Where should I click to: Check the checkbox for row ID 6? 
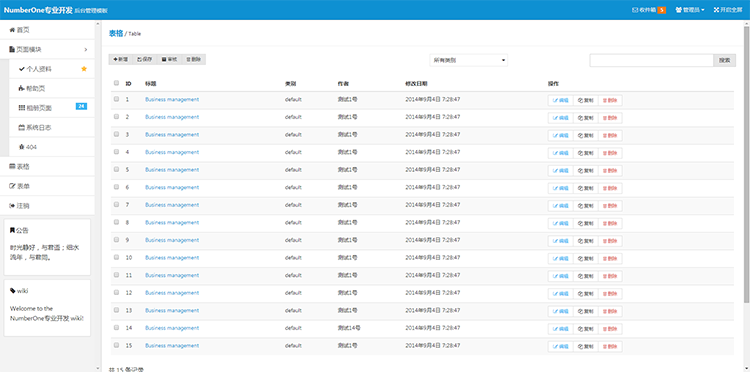[116, 187]
